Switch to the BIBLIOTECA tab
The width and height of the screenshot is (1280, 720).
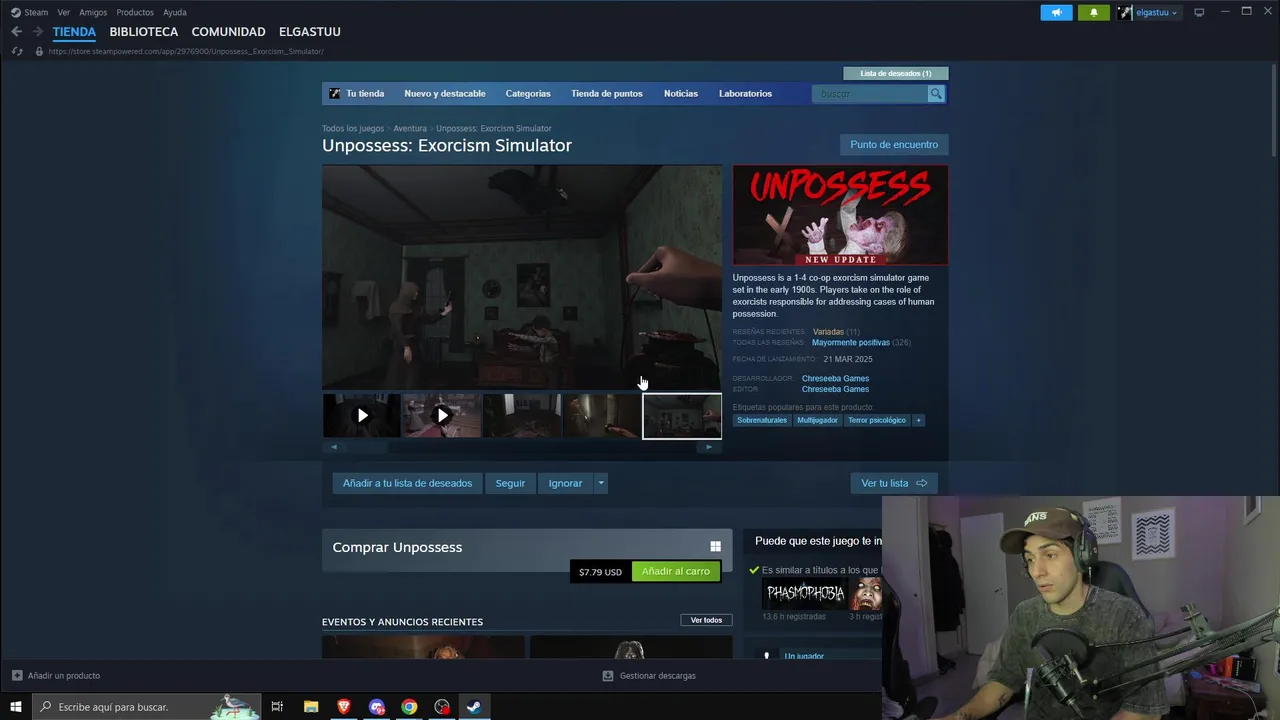coord(144,32)
